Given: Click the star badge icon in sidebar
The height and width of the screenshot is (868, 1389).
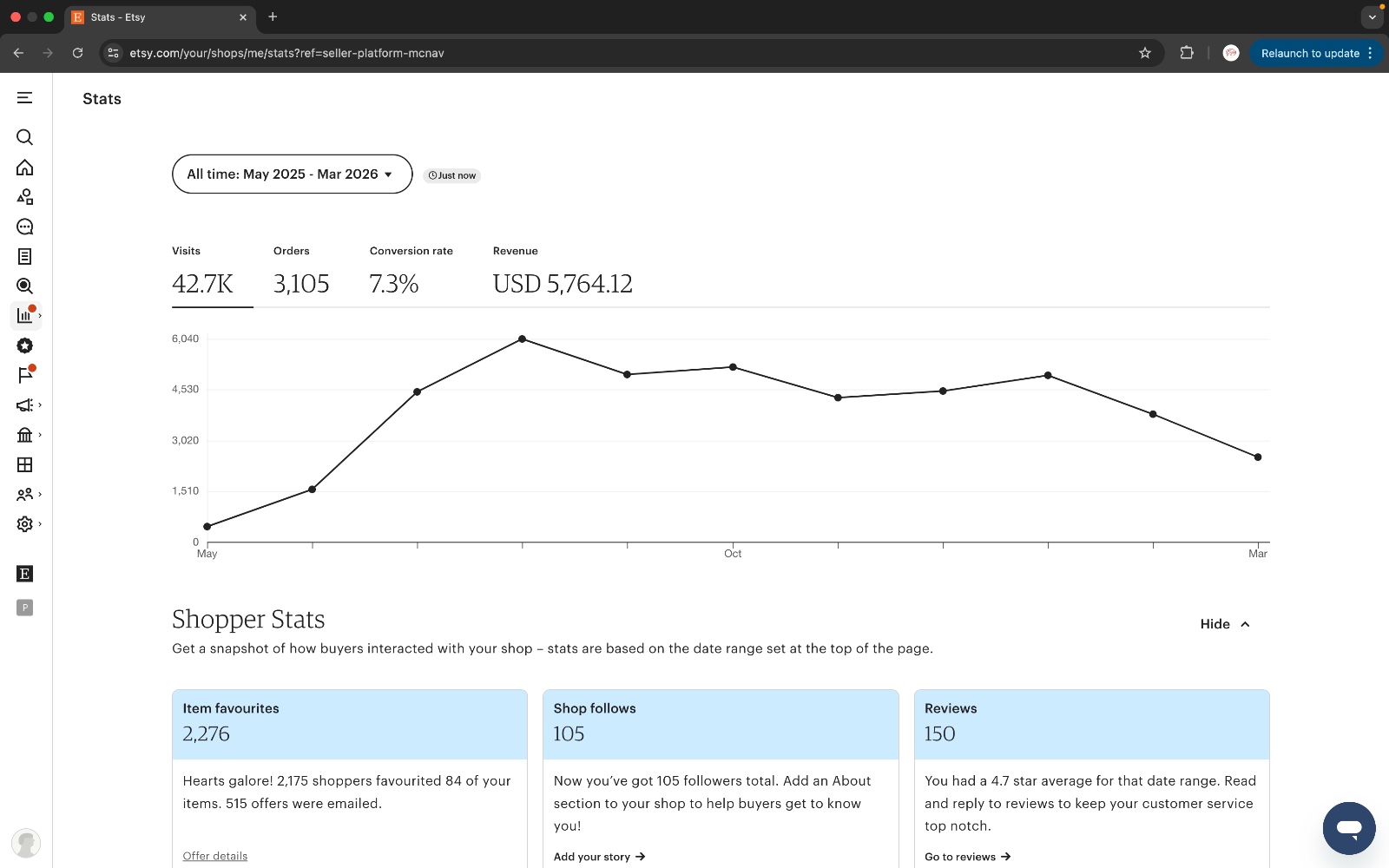Looking at the screenshot, I should point(25,345).
